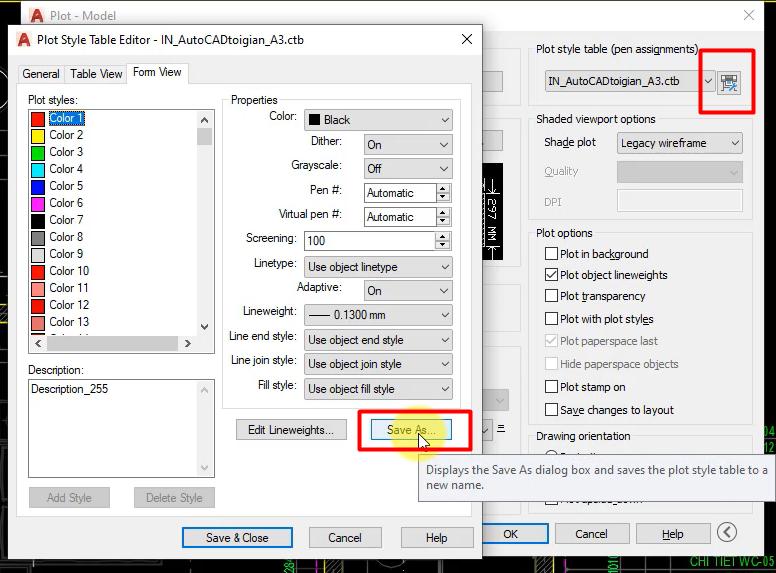Viewport: 776px width, 573px height.
Task: Click the Screening input field showing 100
Action: click(370, 241)
